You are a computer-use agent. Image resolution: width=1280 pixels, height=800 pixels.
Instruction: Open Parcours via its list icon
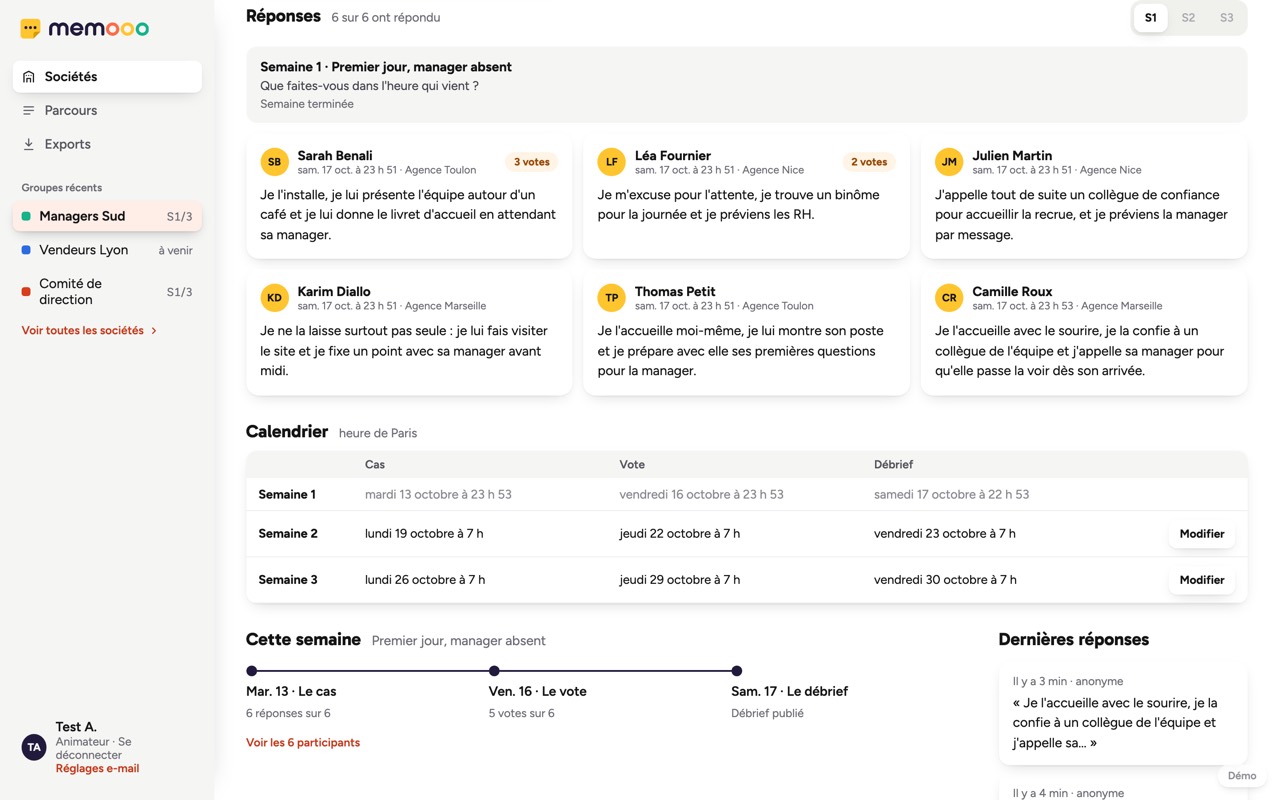(x=29, y=111)
